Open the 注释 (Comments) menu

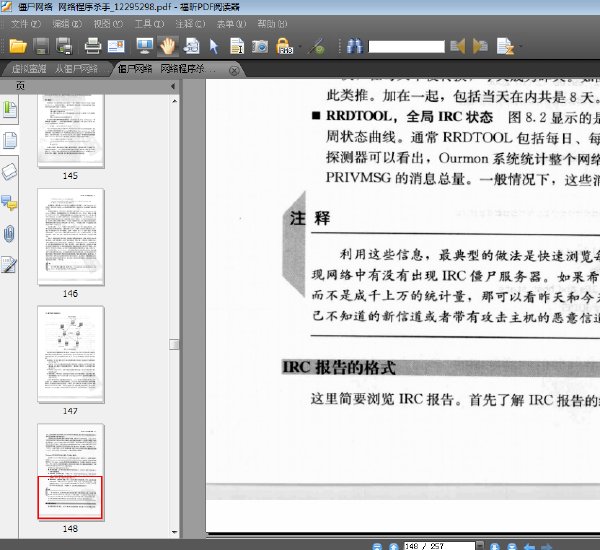(x=190, y=24)
